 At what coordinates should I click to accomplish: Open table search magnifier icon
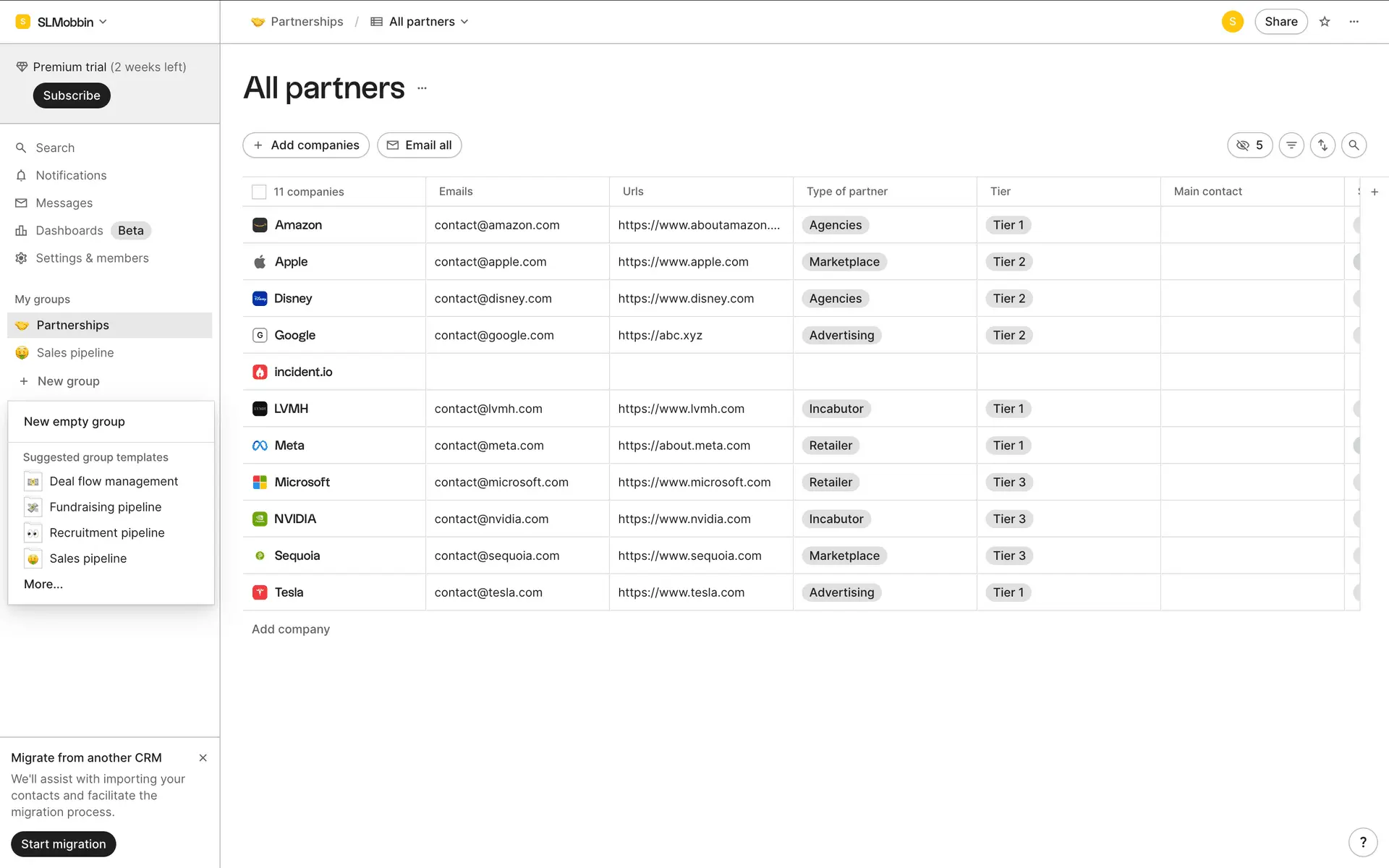1354,145
